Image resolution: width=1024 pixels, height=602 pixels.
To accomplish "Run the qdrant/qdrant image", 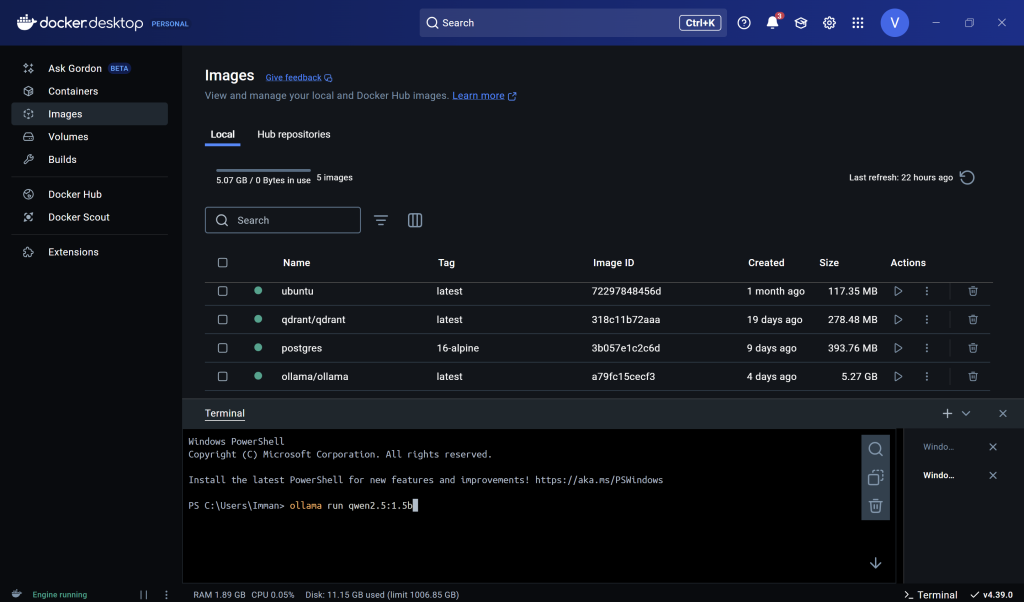I will coord(898,320).
